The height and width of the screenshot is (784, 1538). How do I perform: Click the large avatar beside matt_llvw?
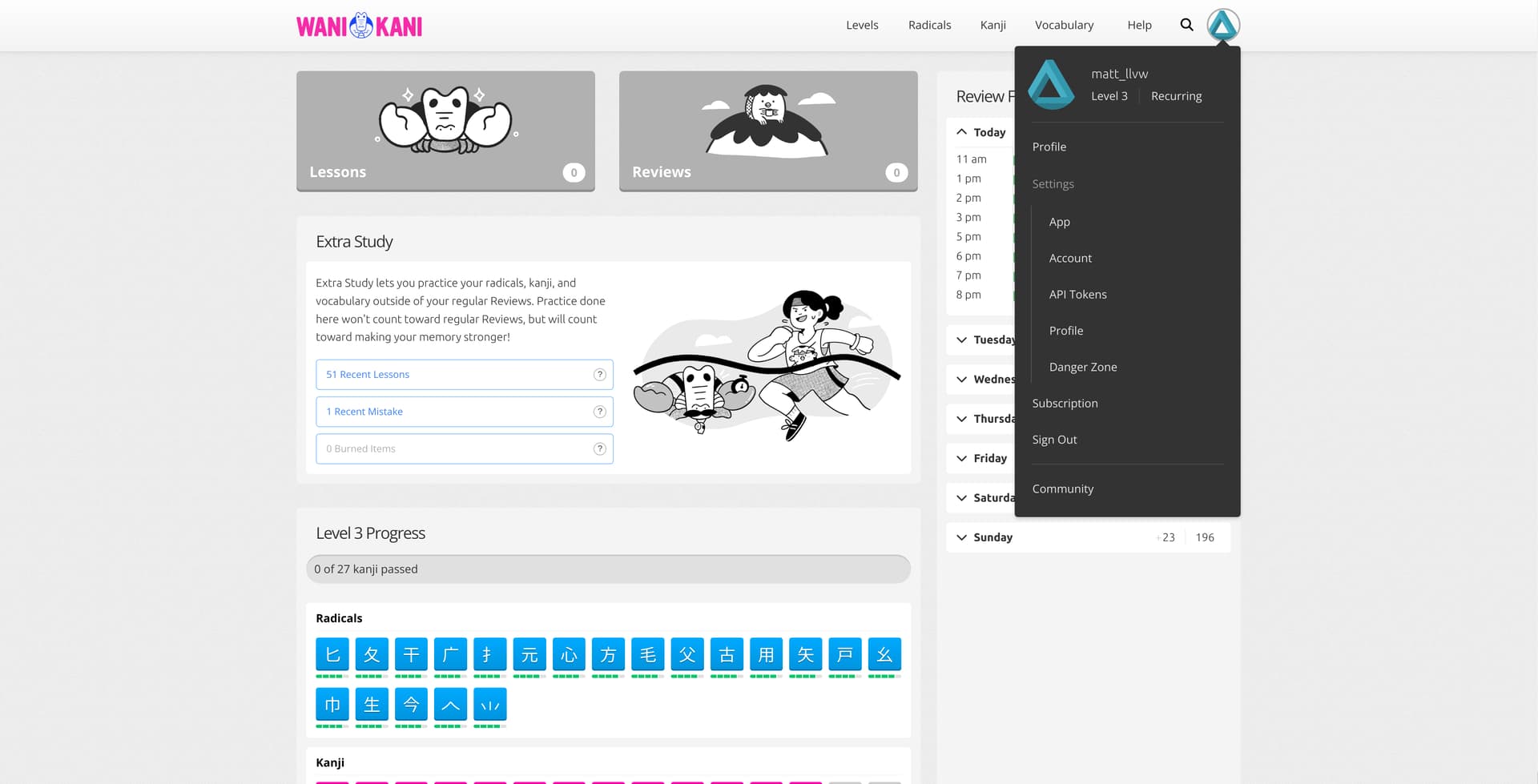pos(1051,84)
